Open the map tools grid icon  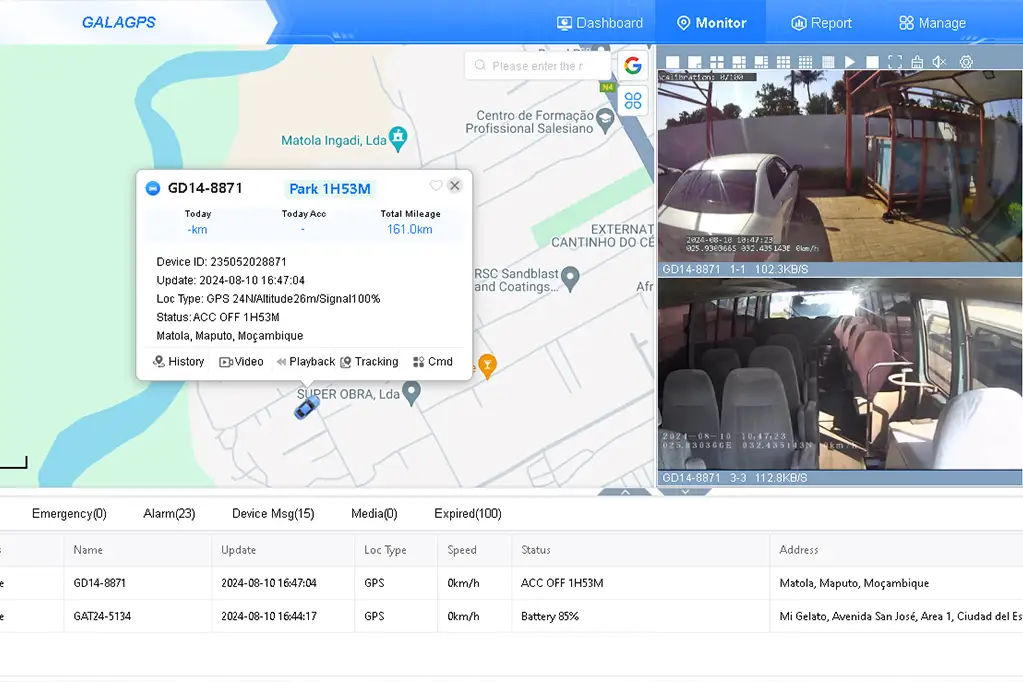click(633, 101)
